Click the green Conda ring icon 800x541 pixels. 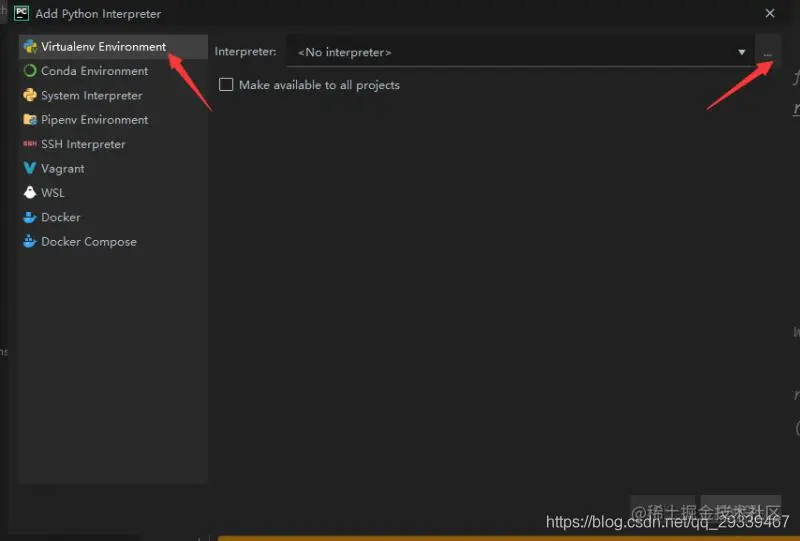(30, 71)
